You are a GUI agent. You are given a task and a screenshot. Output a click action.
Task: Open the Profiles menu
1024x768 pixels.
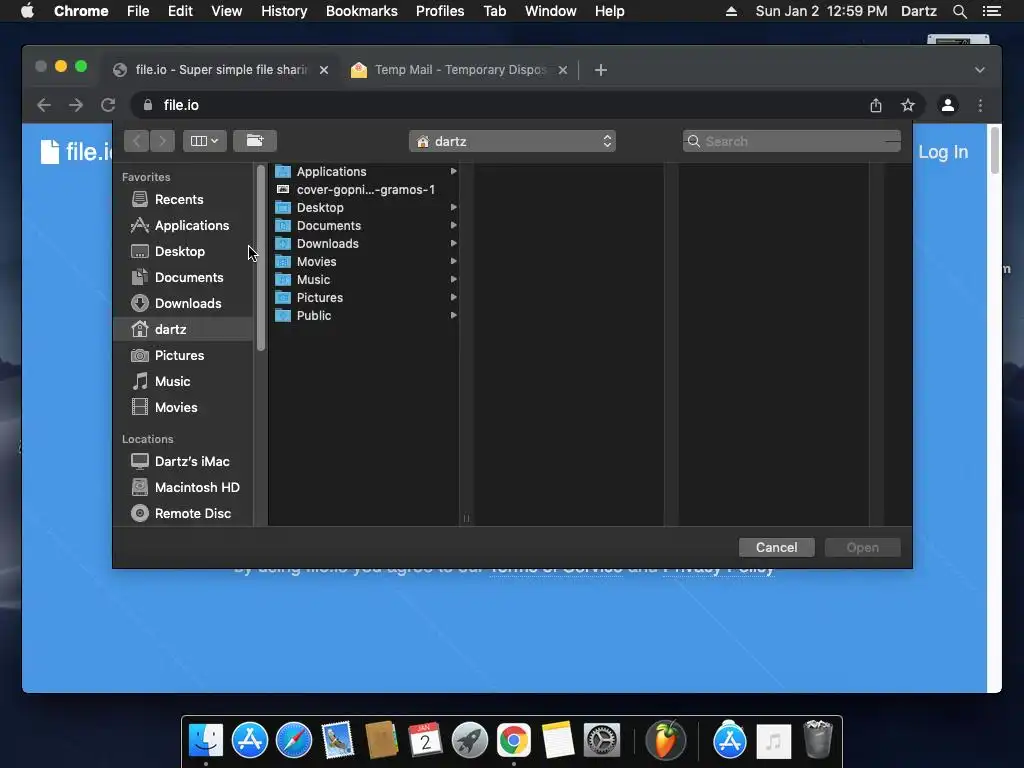click(440, 11)
